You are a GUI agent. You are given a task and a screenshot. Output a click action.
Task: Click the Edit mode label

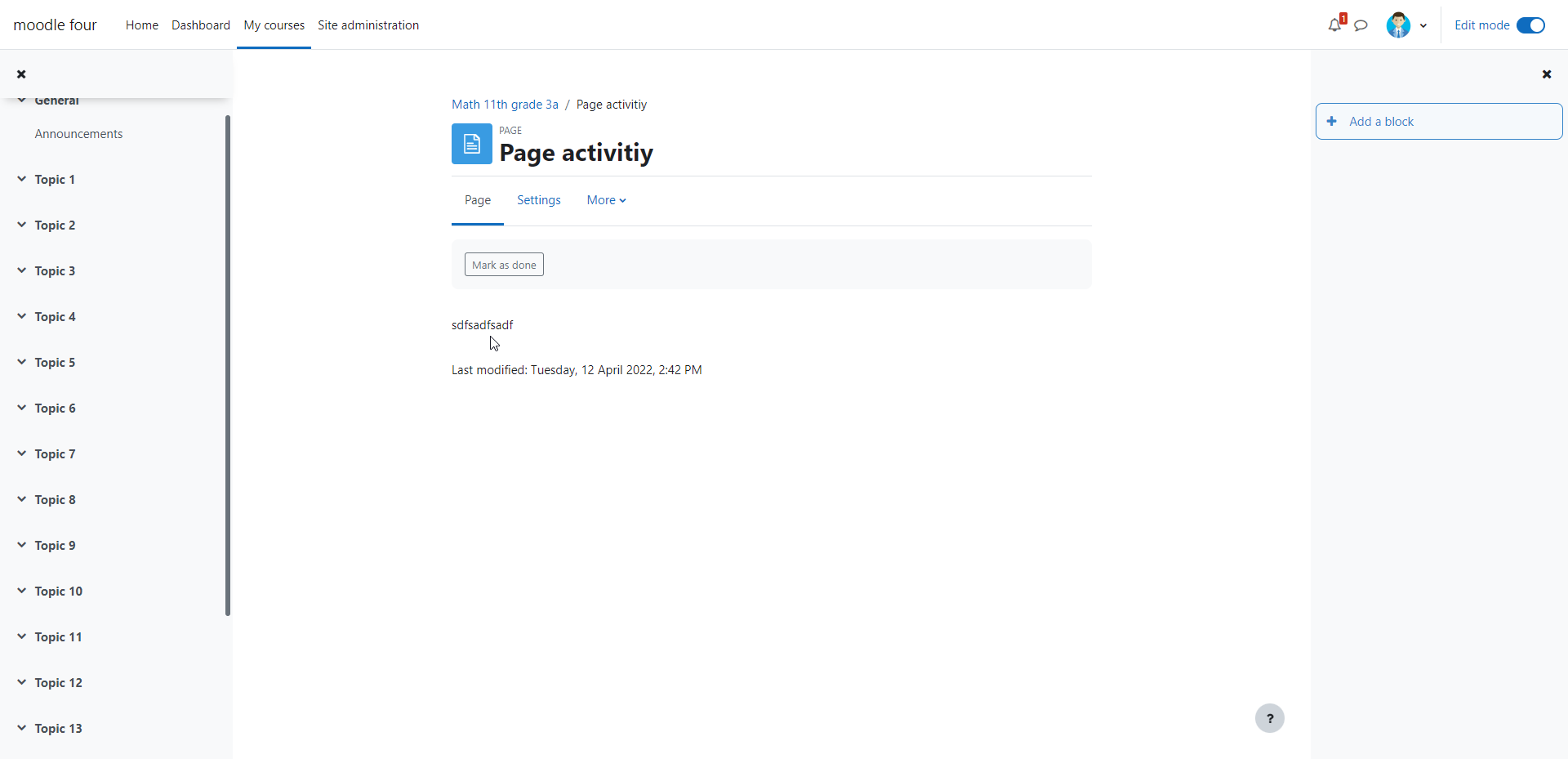coord(1481,25)
